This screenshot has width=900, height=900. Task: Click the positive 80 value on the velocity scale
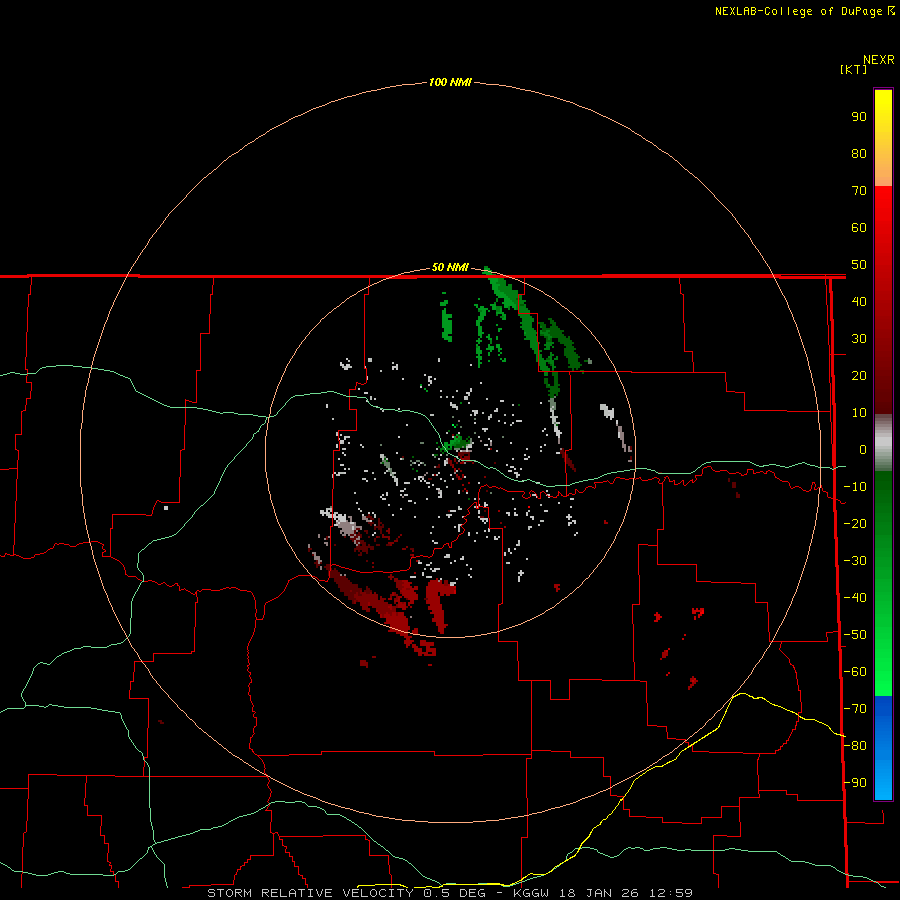(859, 153)
